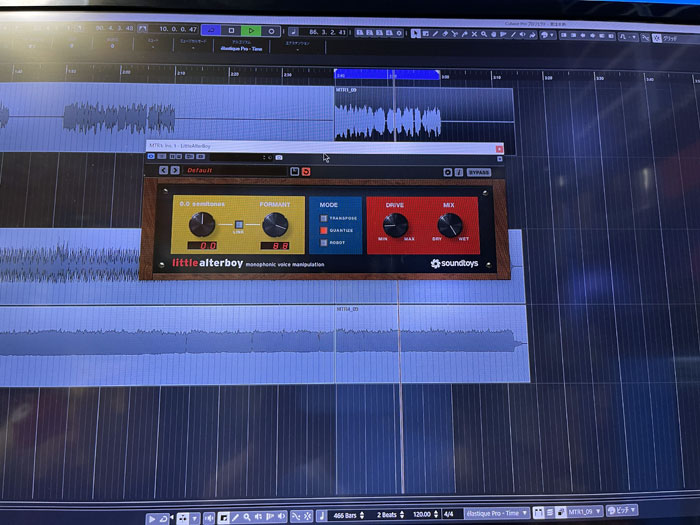Select the Split scissors tool
This screenshot has height=525, width=700.
pos(455,34)
